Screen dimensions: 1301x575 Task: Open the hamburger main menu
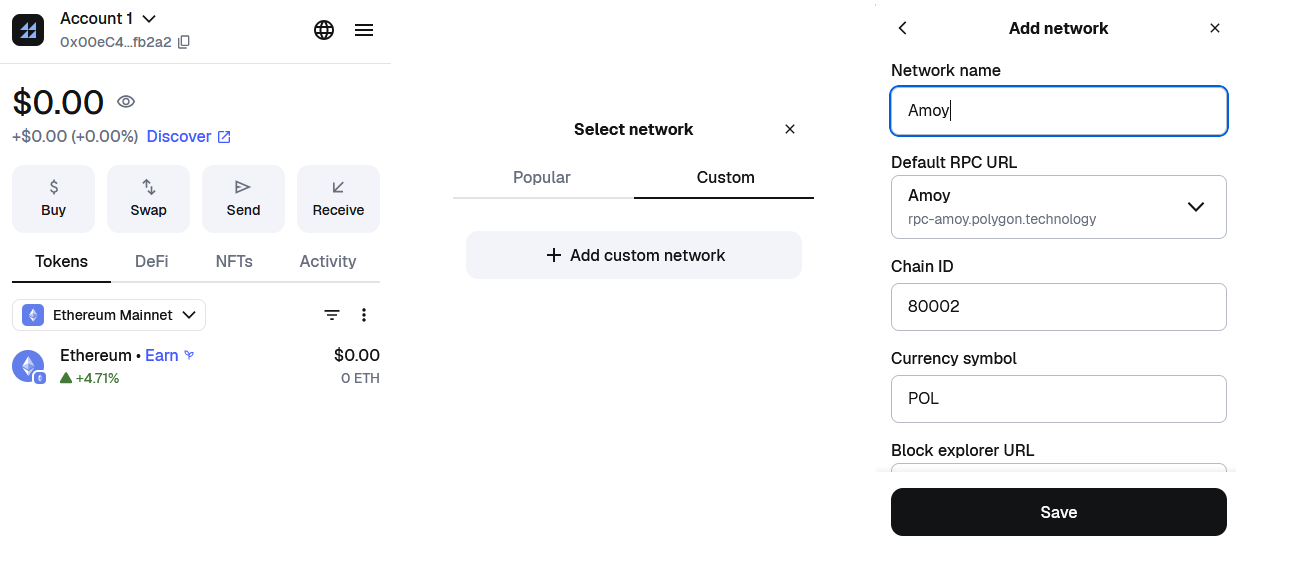click(364, 30)
